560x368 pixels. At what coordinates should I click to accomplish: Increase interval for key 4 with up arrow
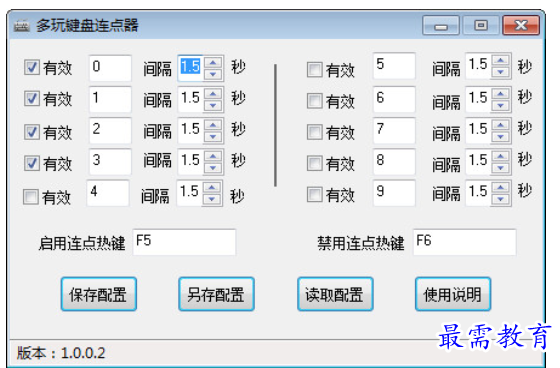click(212, 188)
